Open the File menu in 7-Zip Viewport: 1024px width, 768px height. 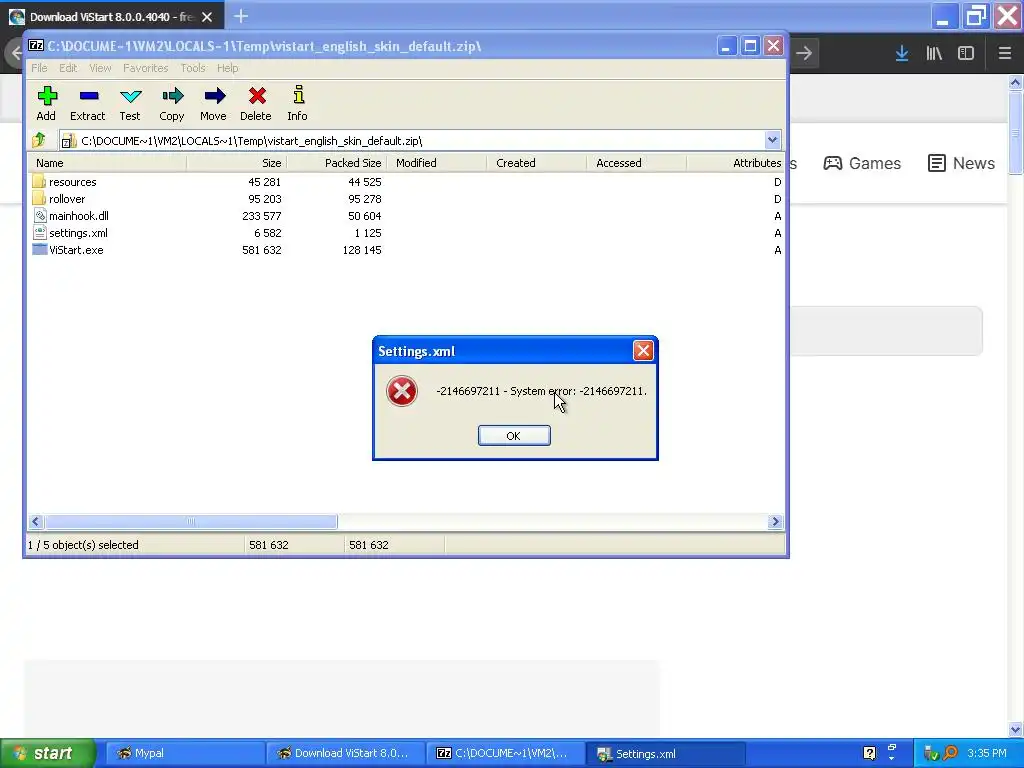click(39, 68)
